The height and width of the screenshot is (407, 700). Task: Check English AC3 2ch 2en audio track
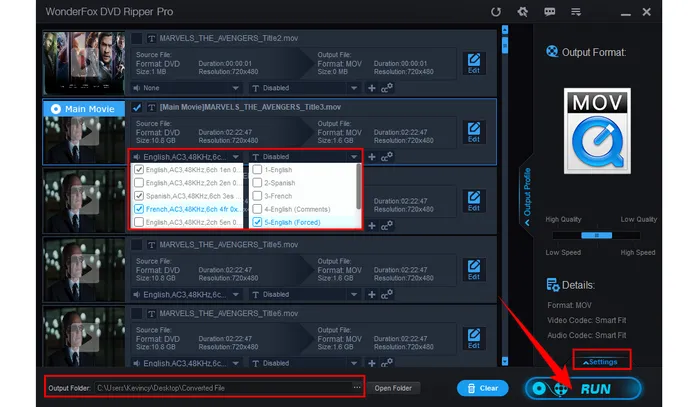tap(139, 183)
